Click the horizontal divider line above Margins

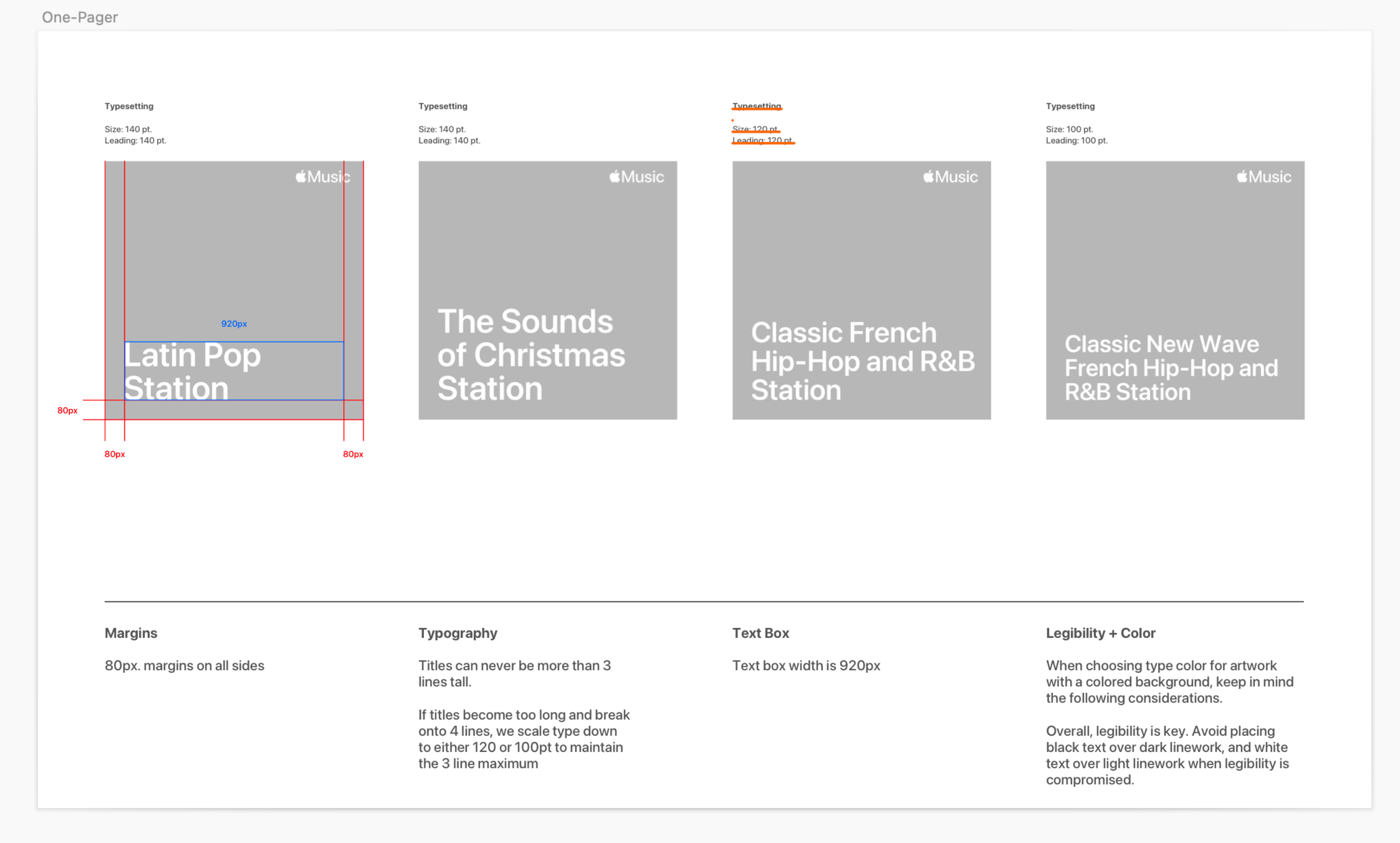704,601
